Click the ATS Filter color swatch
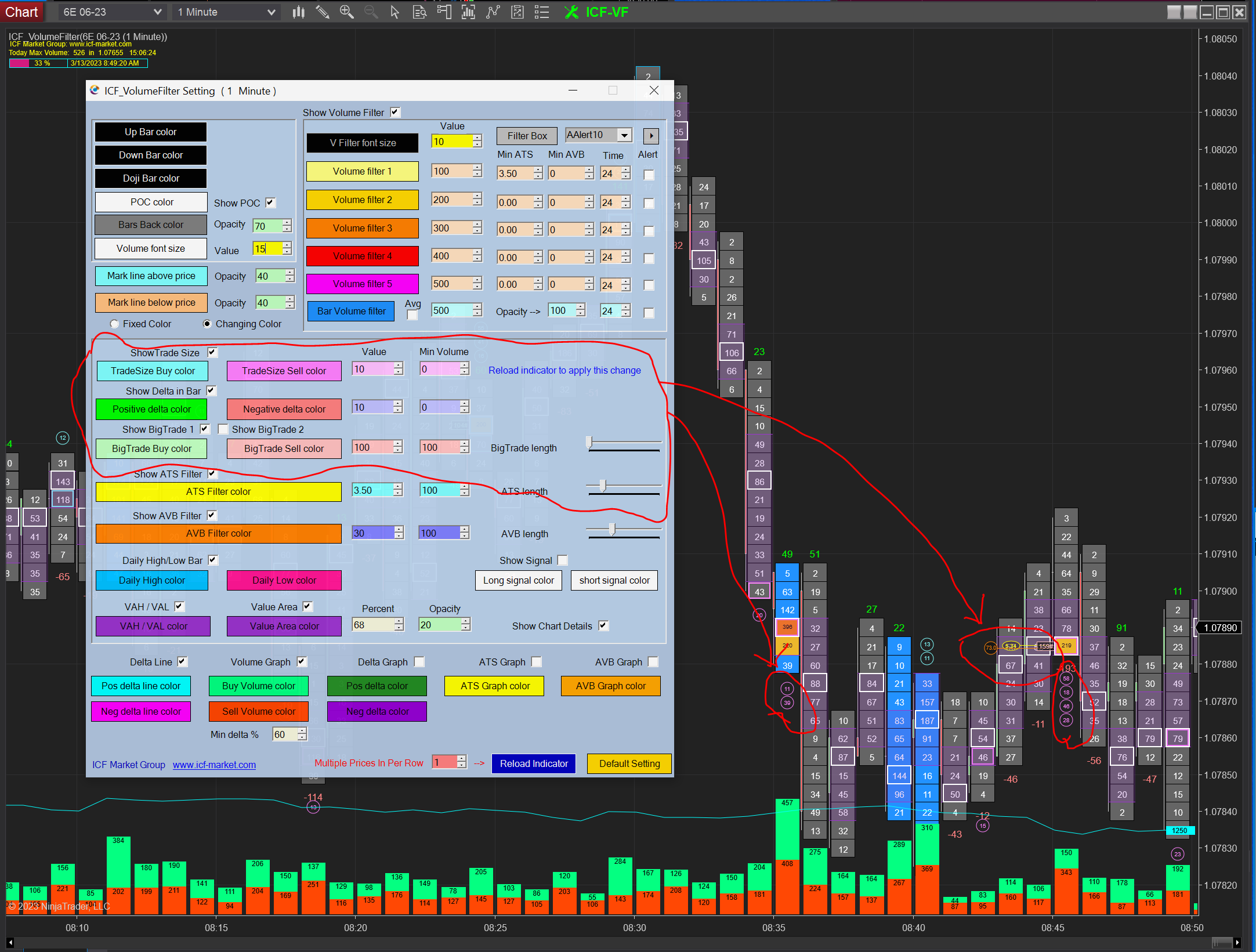 tap(219, 491)
